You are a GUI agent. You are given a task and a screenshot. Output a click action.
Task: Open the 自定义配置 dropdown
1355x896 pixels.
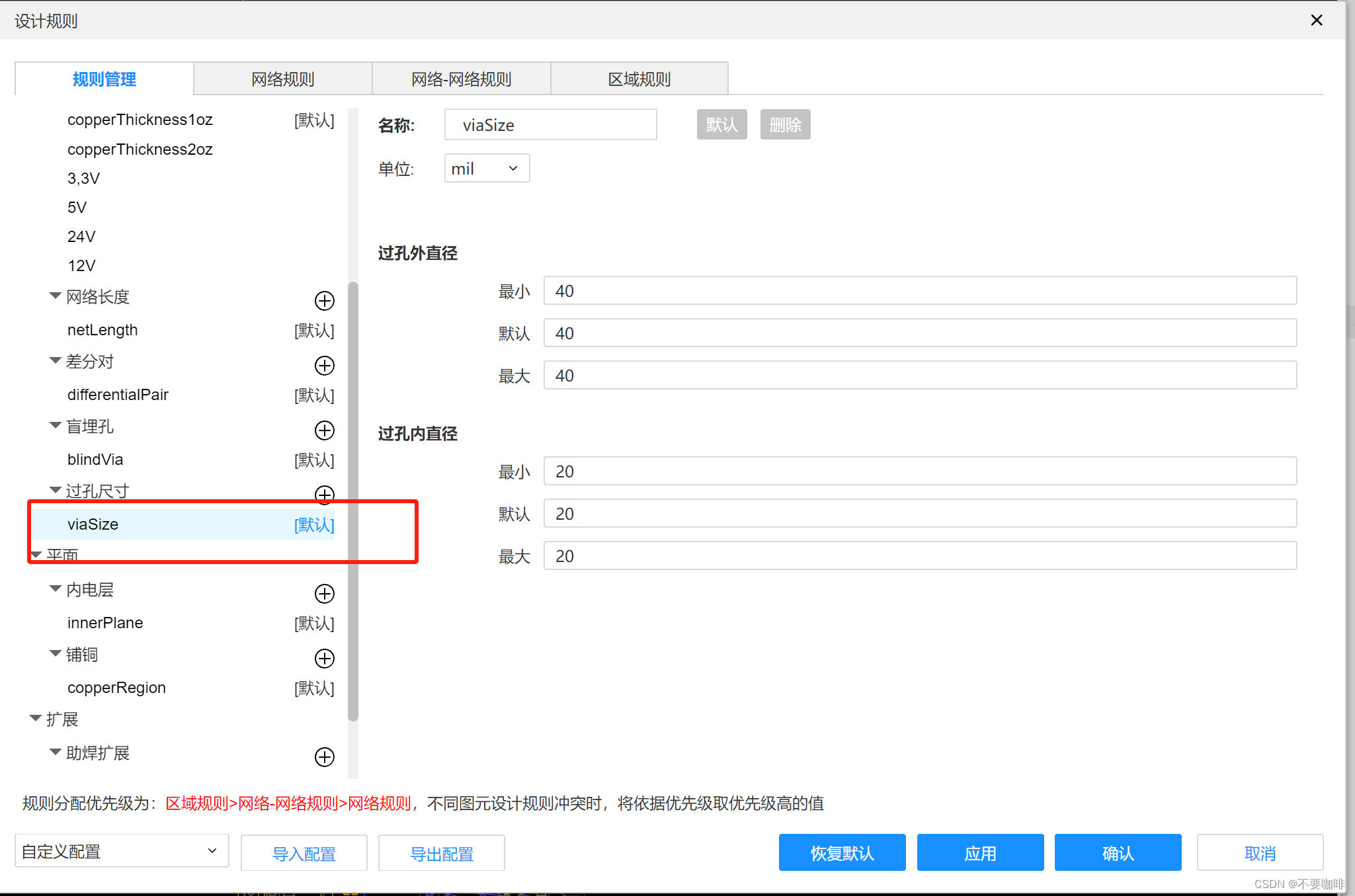pos(122,851)
